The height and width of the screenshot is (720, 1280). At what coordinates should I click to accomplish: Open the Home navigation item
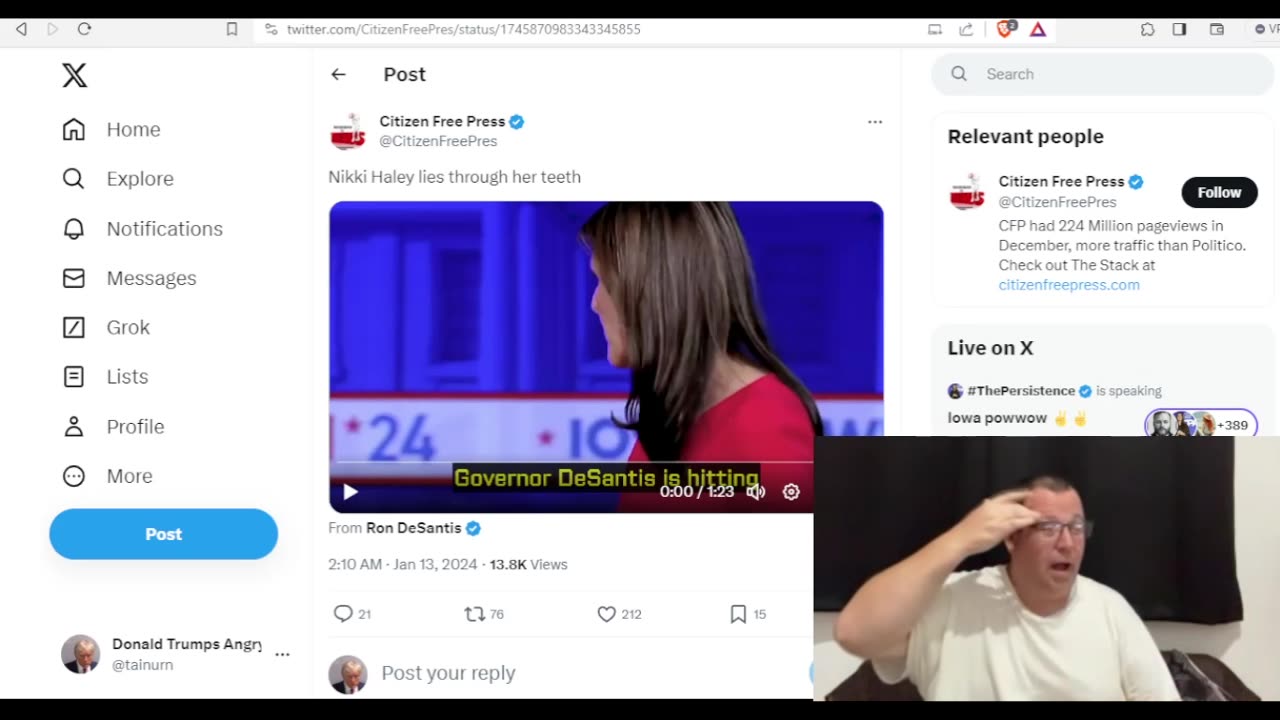click(111, 129)
